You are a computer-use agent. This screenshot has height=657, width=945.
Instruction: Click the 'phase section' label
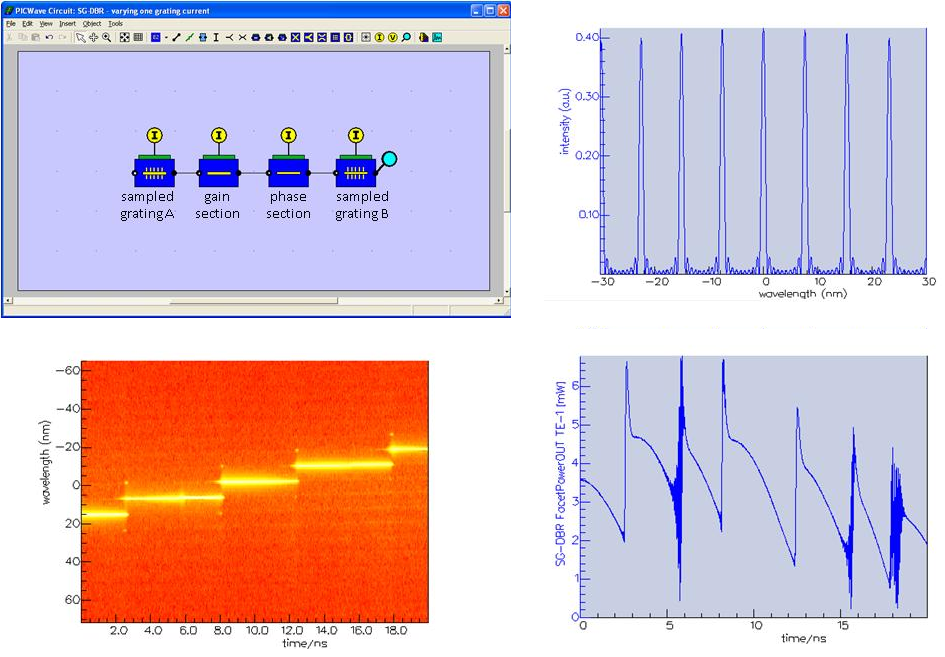coord(288,205)
